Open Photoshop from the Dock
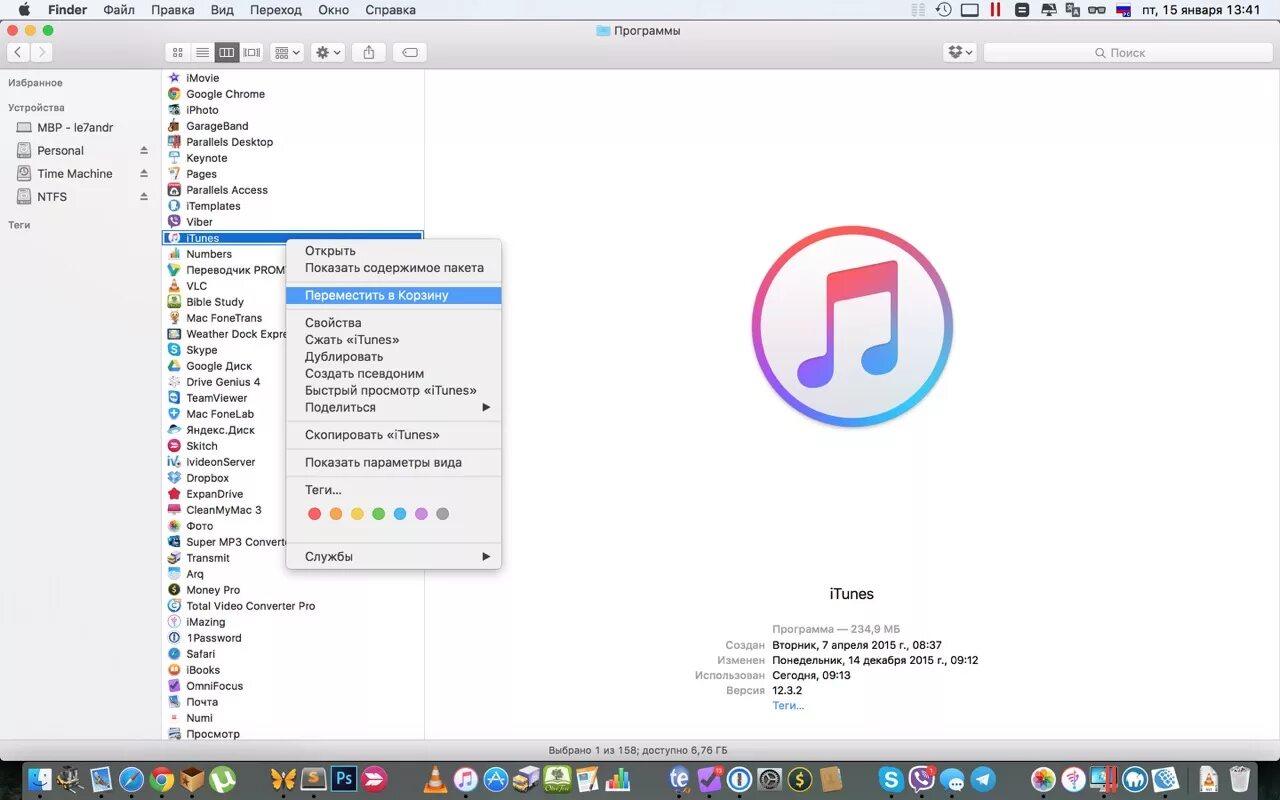1280x800 pixels. tap(344, 779)
